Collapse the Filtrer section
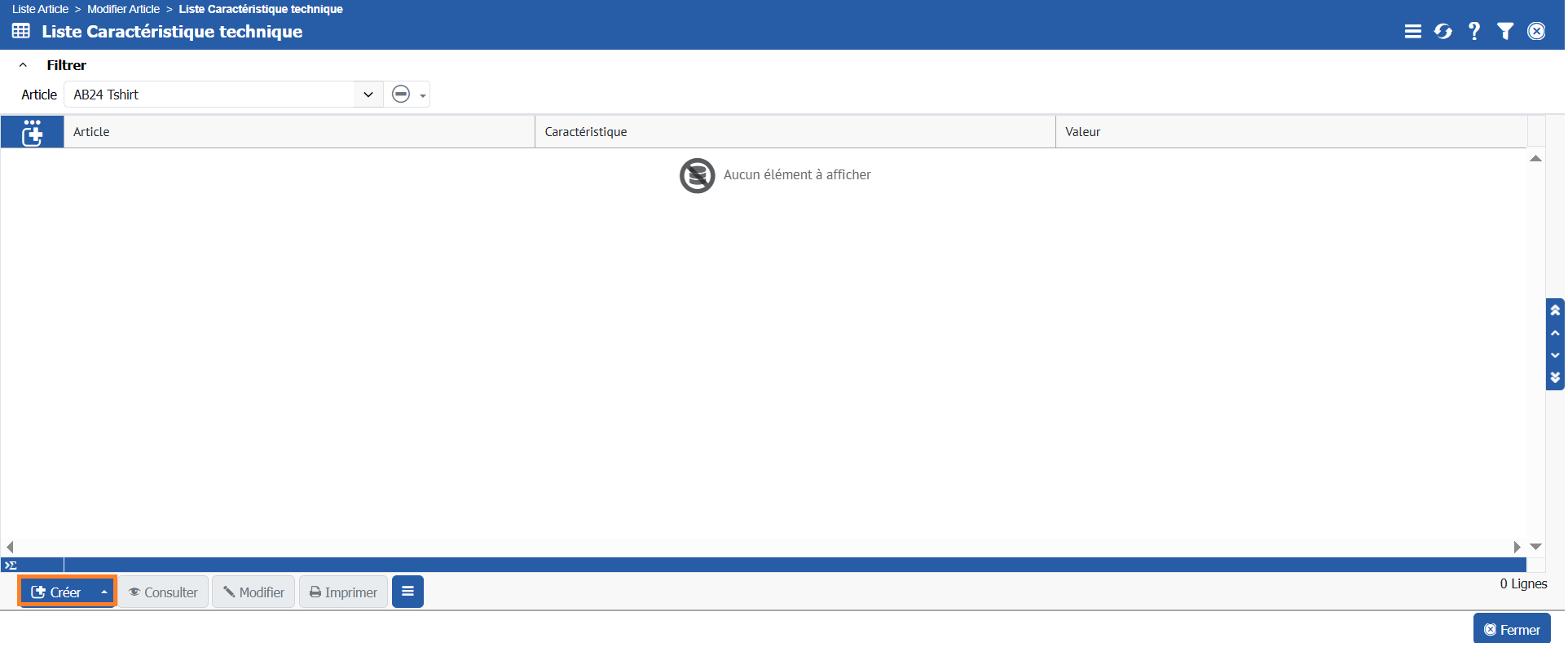 24,65
